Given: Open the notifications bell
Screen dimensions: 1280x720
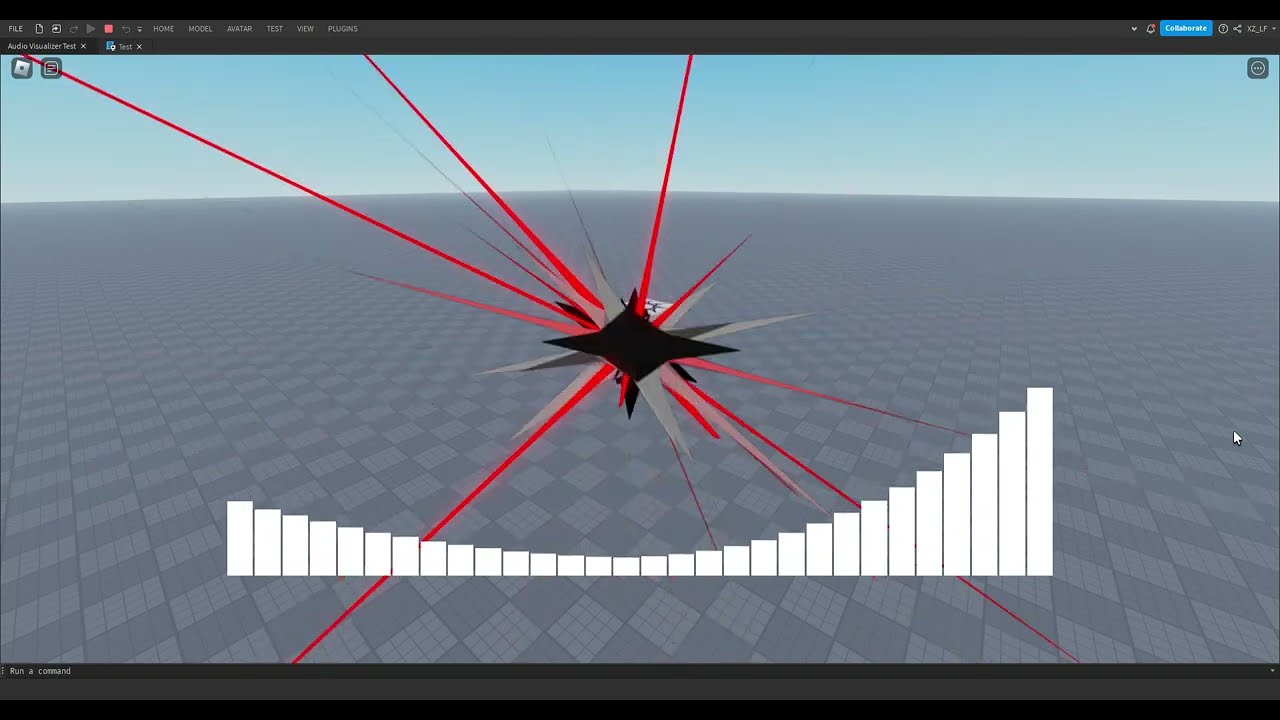Looking at the screenshot, I should (x=1151, y=29).
